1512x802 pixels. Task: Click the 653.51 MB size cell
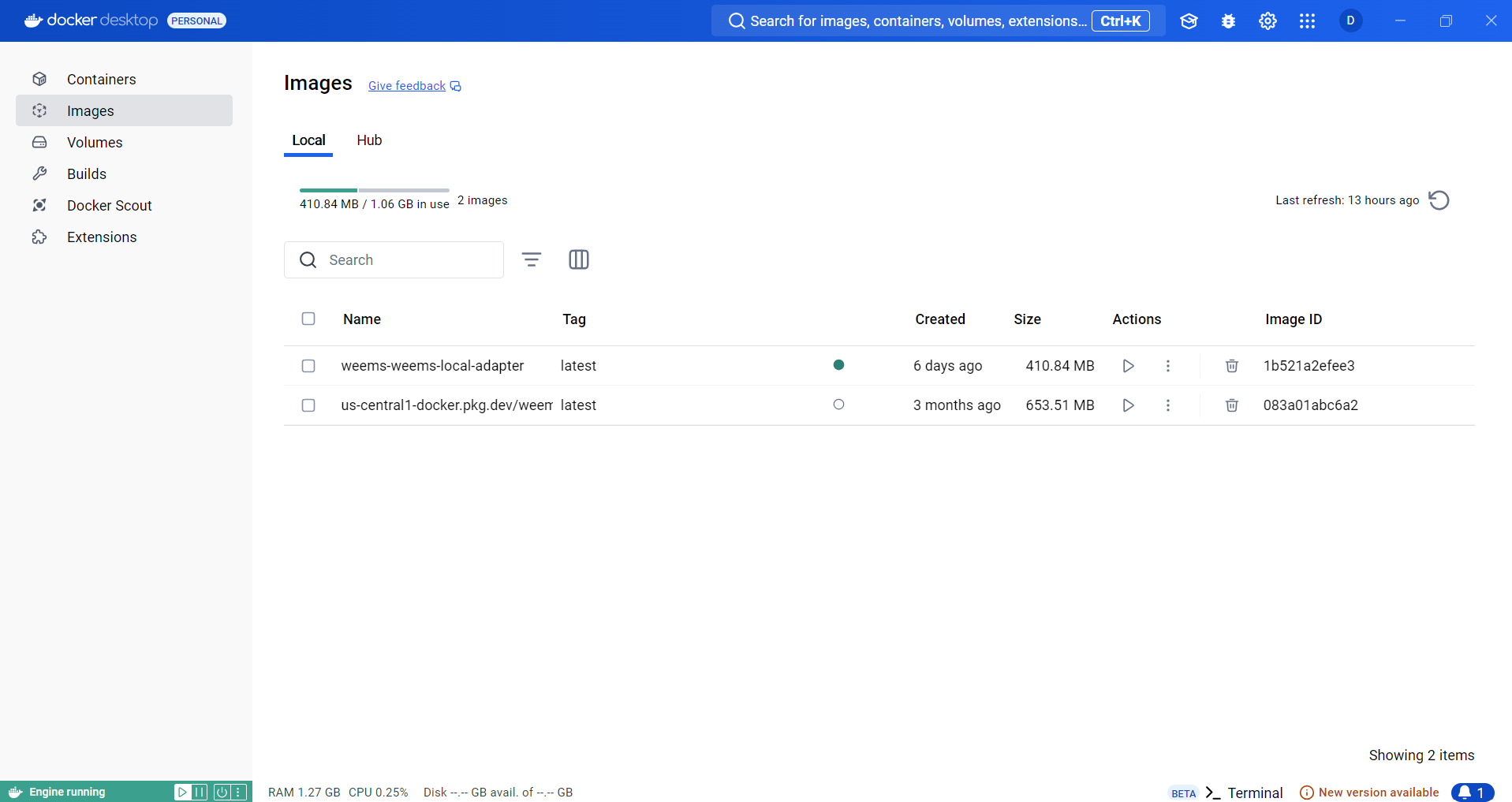[x=1060, y=405]
